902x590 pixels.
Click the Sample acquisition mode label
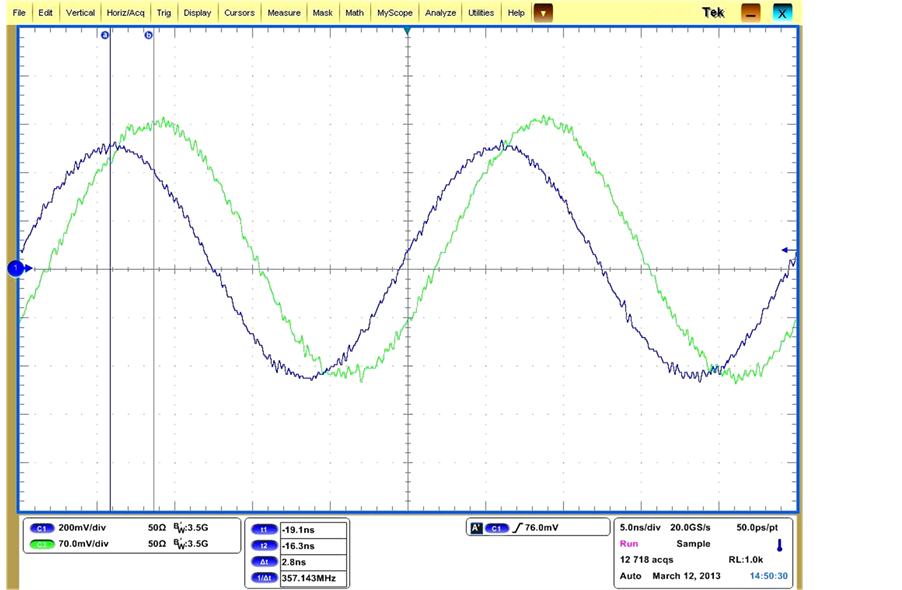coord(693,543)
